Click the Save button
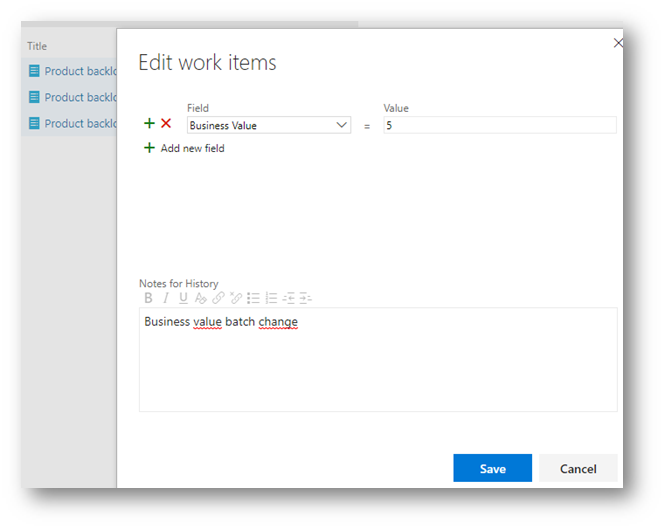This screenshot has width=665, height=530. pos(492,468)
